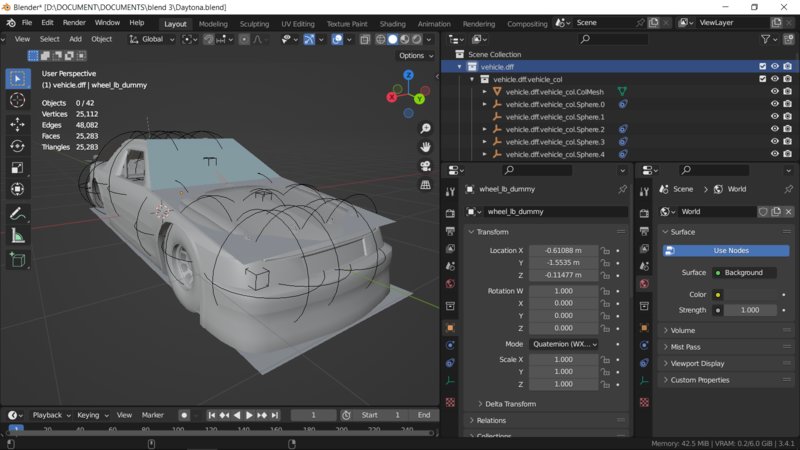Switch to Shading workspace tab
800x450 pixels.
coord(392,24)
